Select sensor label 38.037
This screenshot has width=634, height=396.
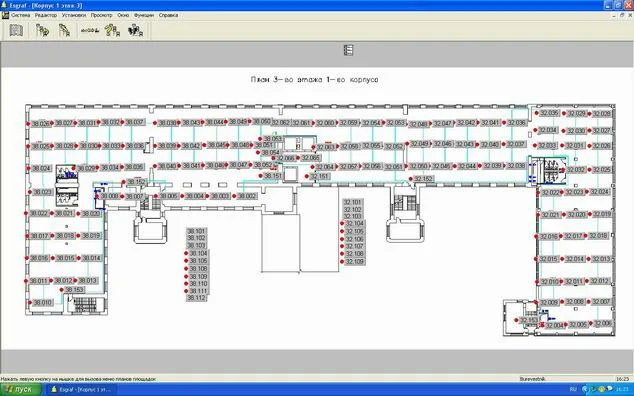coord(135,122)
